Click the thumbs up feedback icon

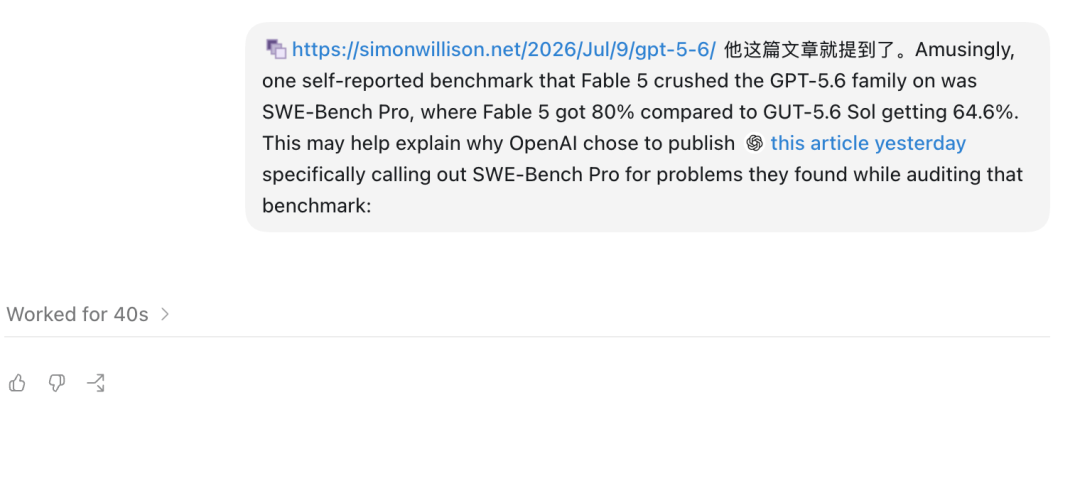pos(17,383)
